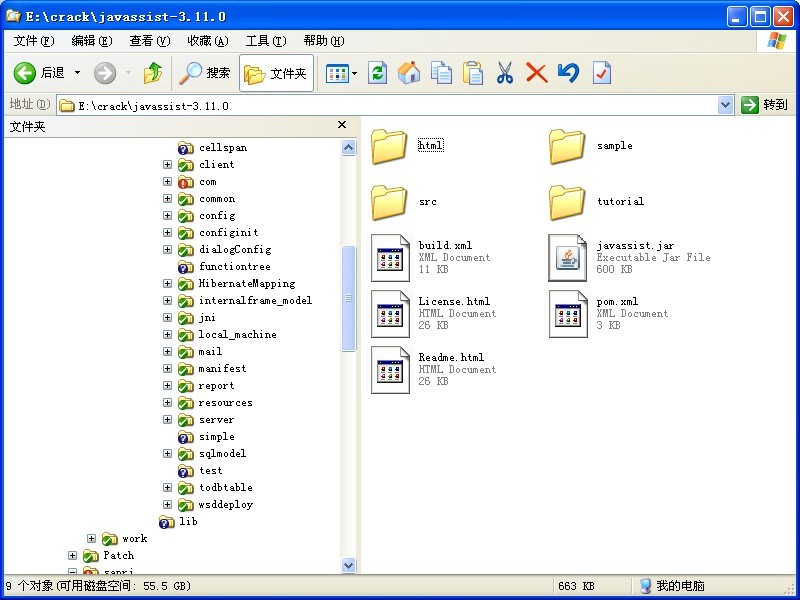Image resolution: width=800 pixels, height=600 pixels.
Task: Click the folder tree scrollbar thumb
Action: [x=348, y=298]
